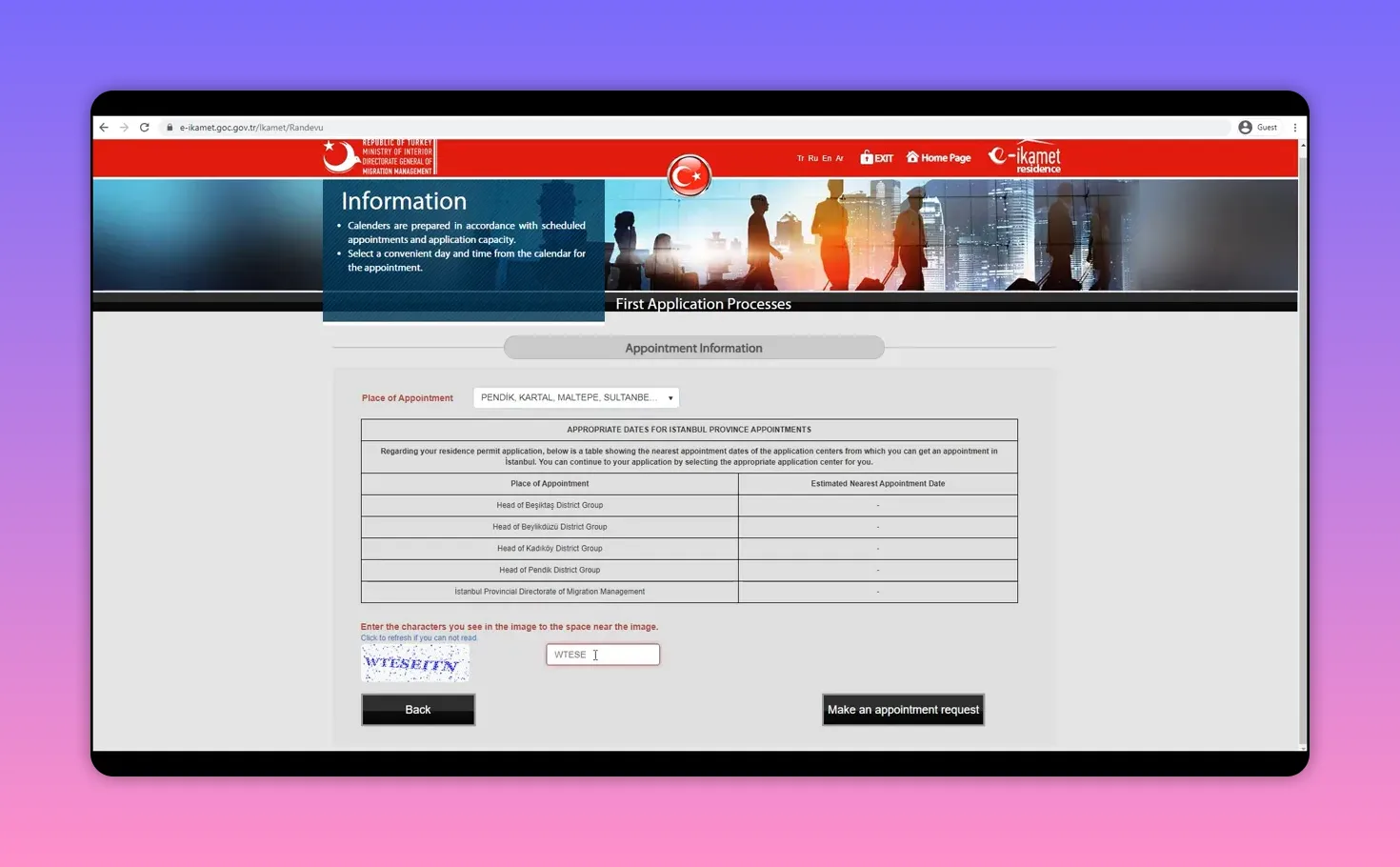Click the Make an appointment request button

pos(902,709)
